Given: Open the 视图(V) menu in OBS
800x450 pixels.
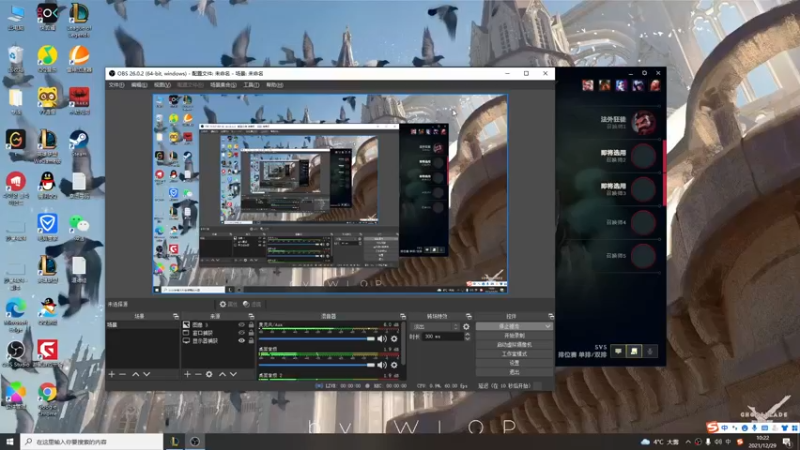Looking at the screenshot, I should click(162, 85).
